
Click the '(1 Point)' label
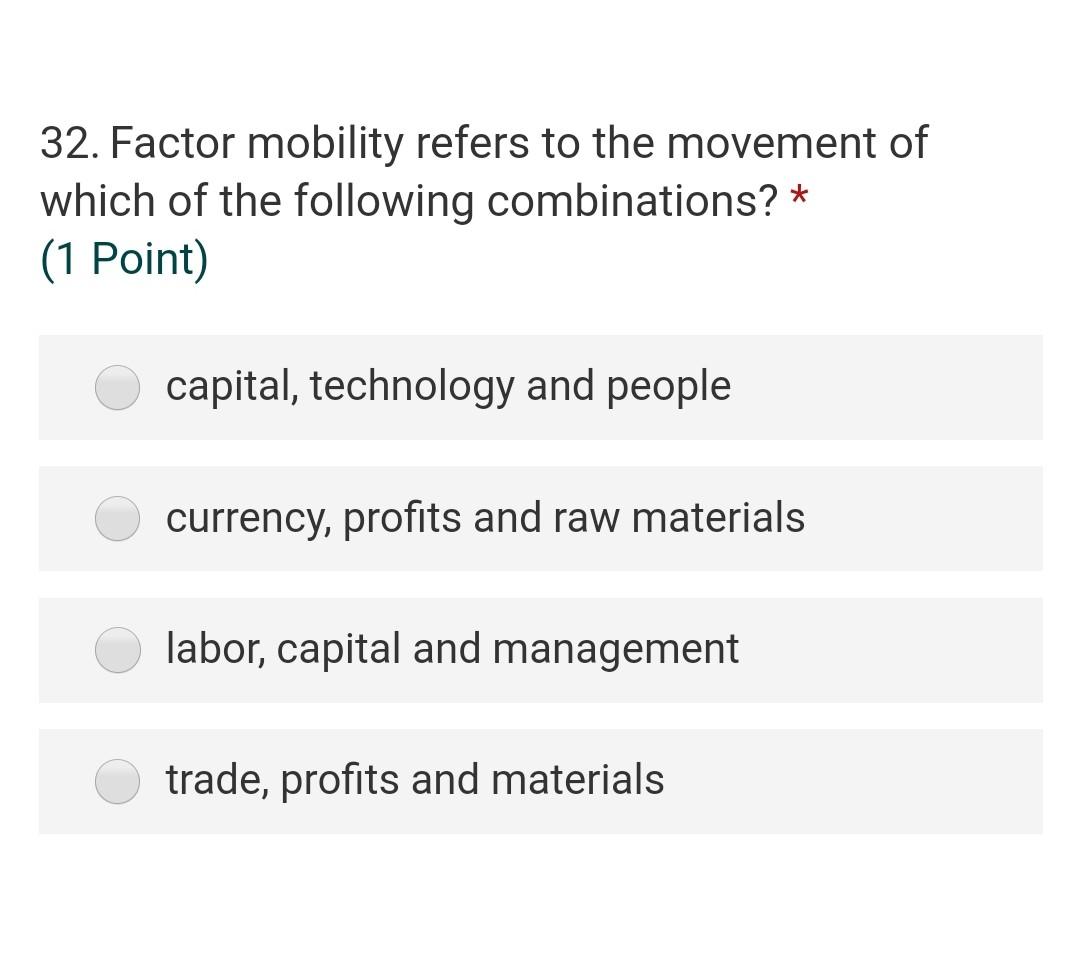(x=124, y=259)
